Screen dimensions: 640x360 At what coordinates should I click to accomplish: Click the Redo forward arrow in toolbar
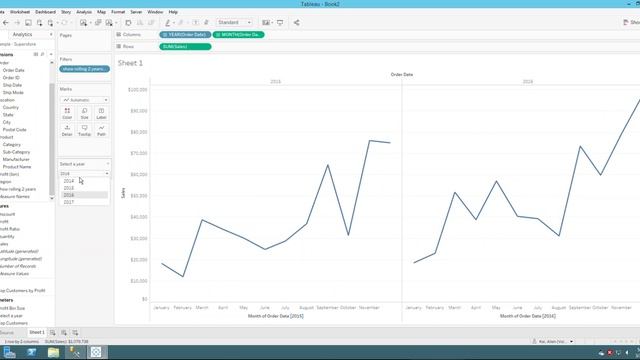coord(17,23)
